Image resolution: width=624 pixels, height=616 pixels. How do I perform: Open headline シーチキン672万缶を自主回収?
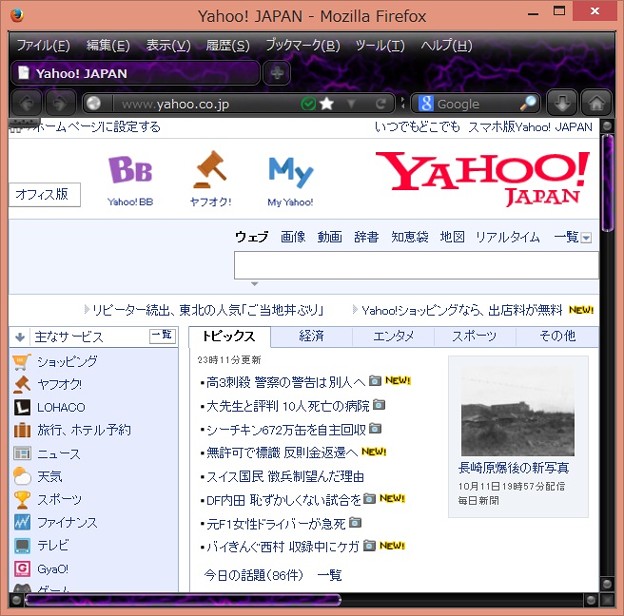tap(286, 430)
